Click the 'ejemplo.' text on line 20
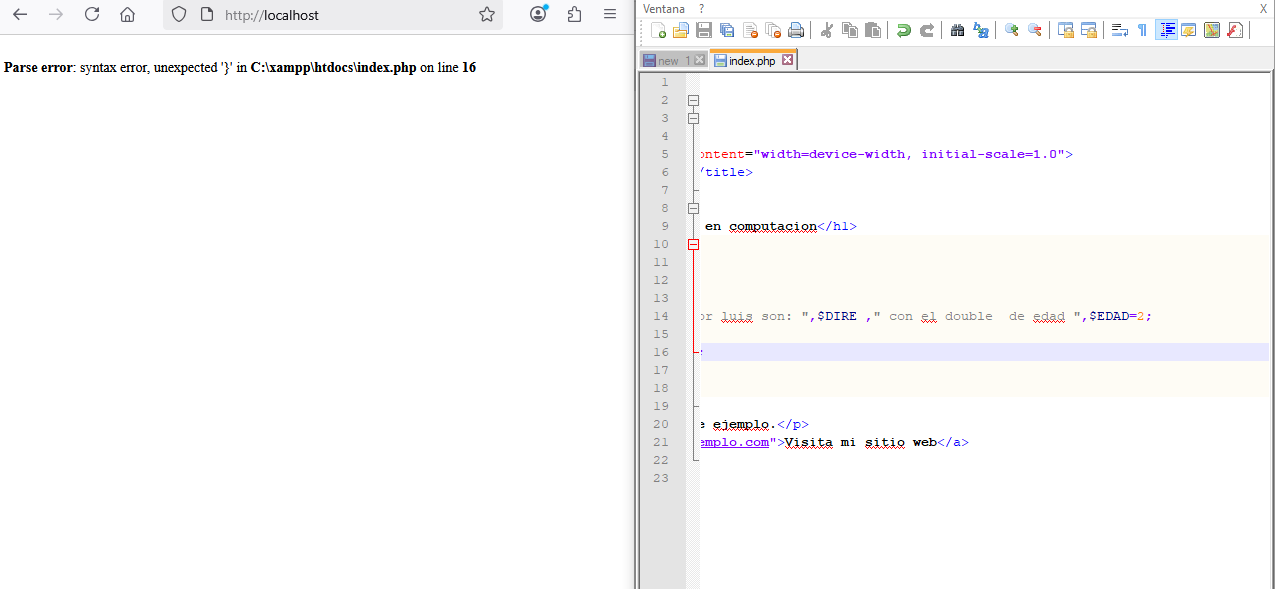 (x=744, y=424)
